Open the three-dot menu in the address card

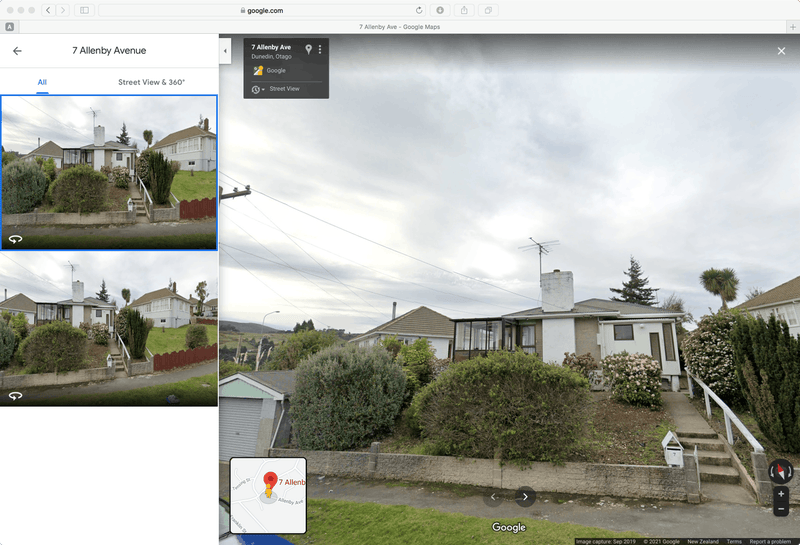(x=320, y=49)
